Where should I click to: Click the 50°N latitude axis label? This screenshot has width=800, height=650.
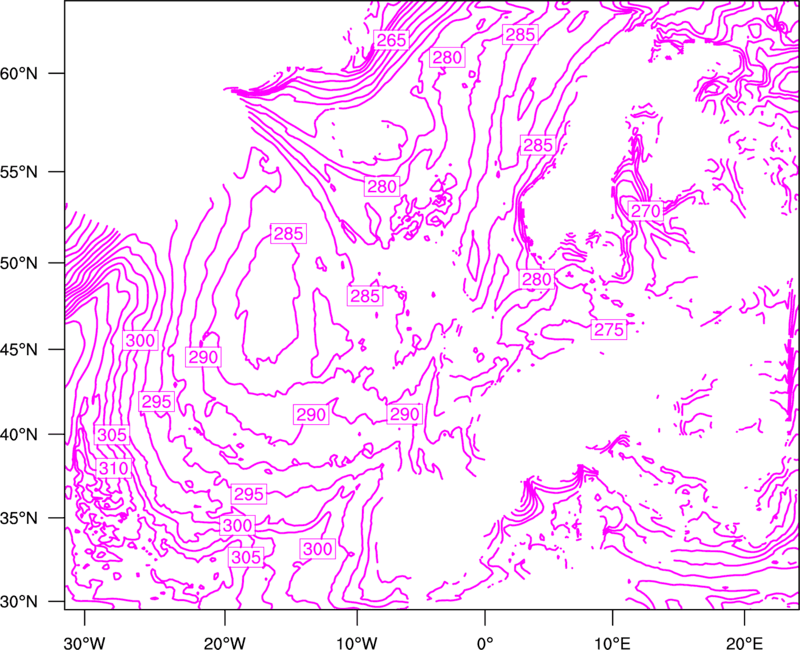19,263
